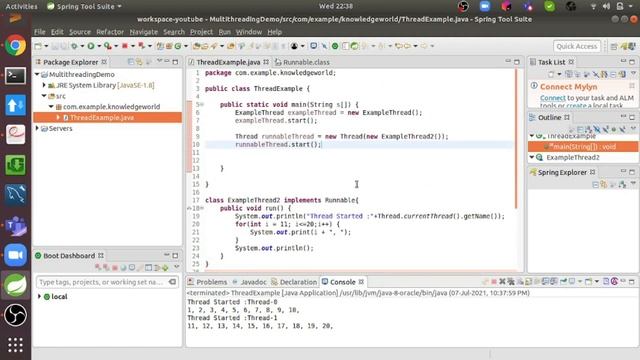Open the New file dropdown arrow

coord(46,46)
